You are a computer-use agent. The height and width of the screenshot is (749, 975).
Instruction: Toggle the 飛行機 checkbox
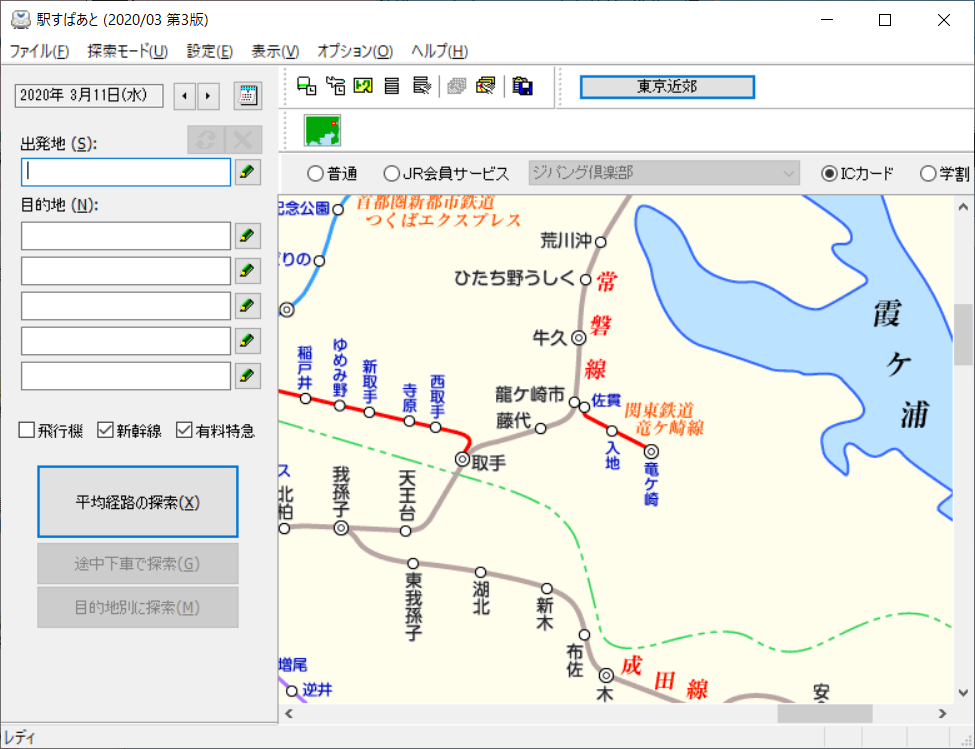point(27,430)
